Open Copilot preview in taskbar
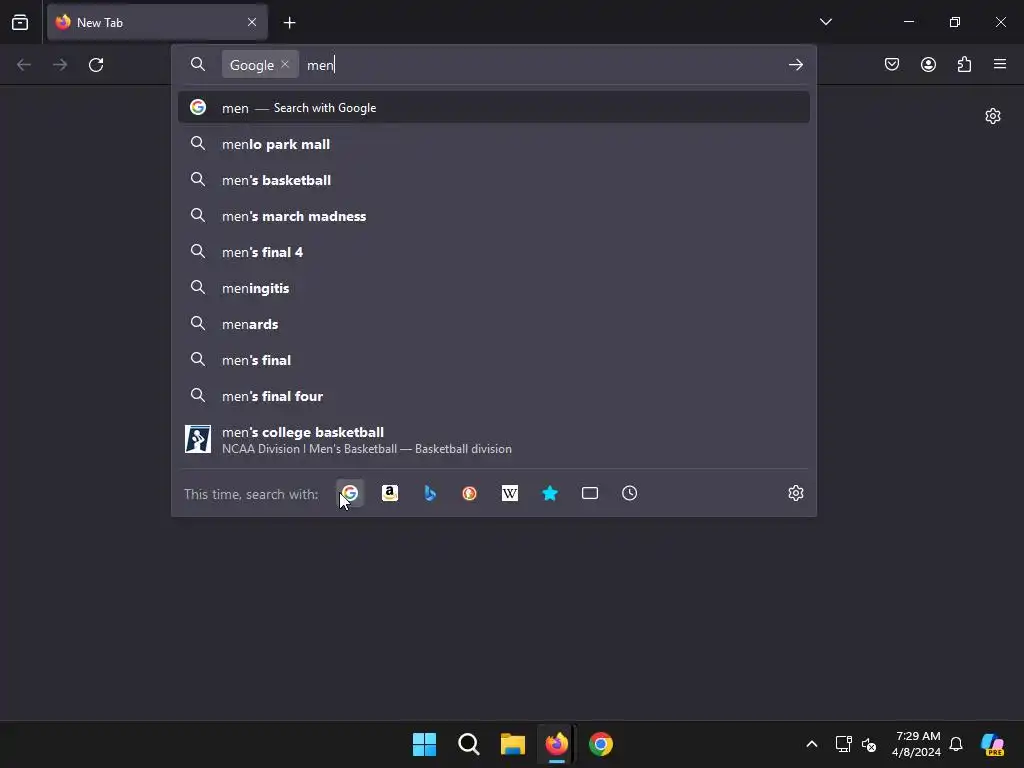Screen dimensions: 1024x768 (x=992, y=744)
